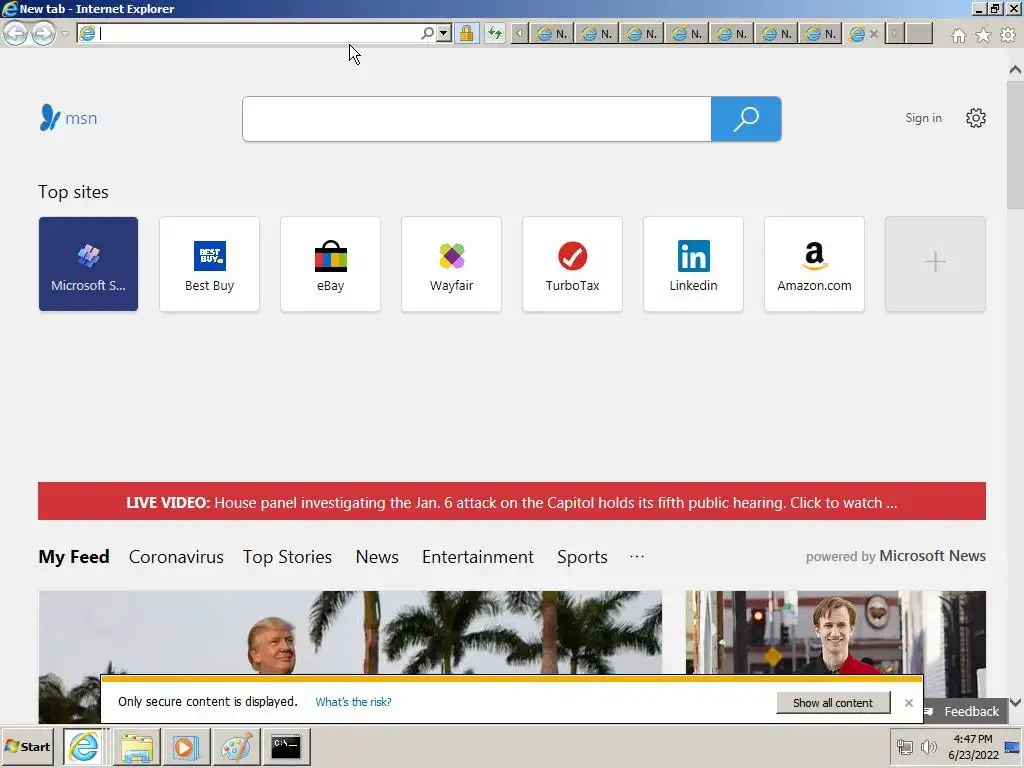The height and width of the screenshot is (768, 1024).
Task: Switch to the Entertainment feed tab
Action: click(x=477, y=557)
